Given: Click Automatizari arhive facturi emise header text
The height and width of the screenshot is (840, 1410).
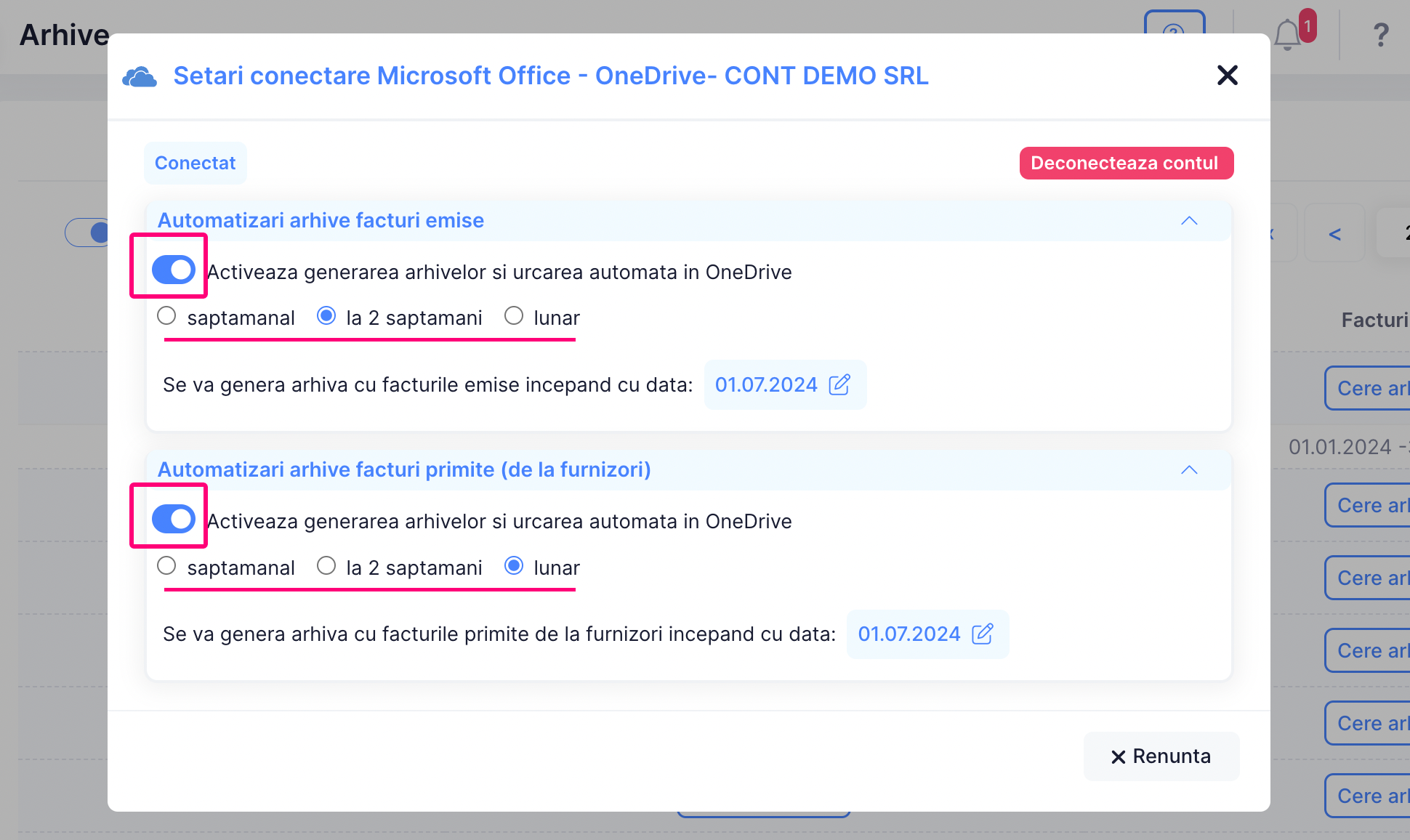Looking at the screenshot, I should point(321,220).
